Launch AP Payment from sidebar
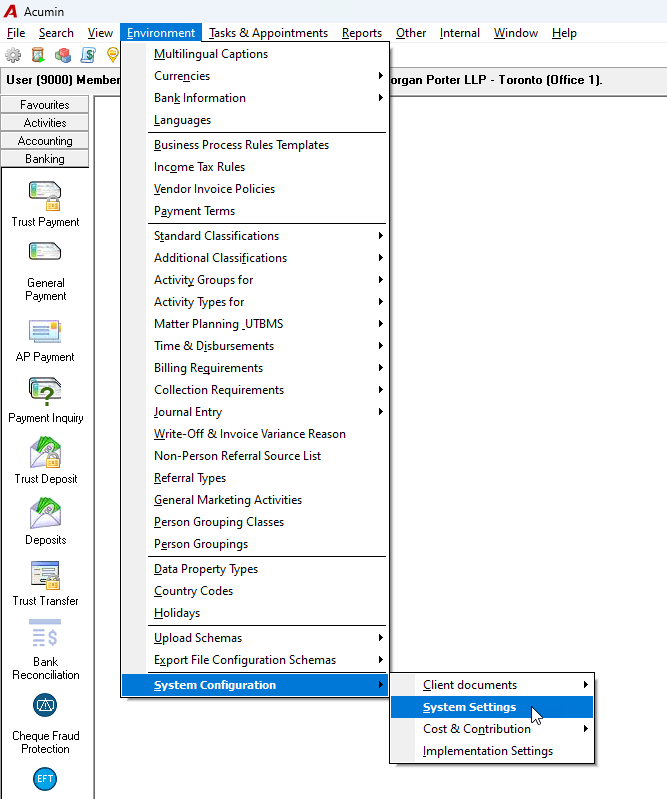The height and width of the screenshot is (799, 667). [45, 340]
